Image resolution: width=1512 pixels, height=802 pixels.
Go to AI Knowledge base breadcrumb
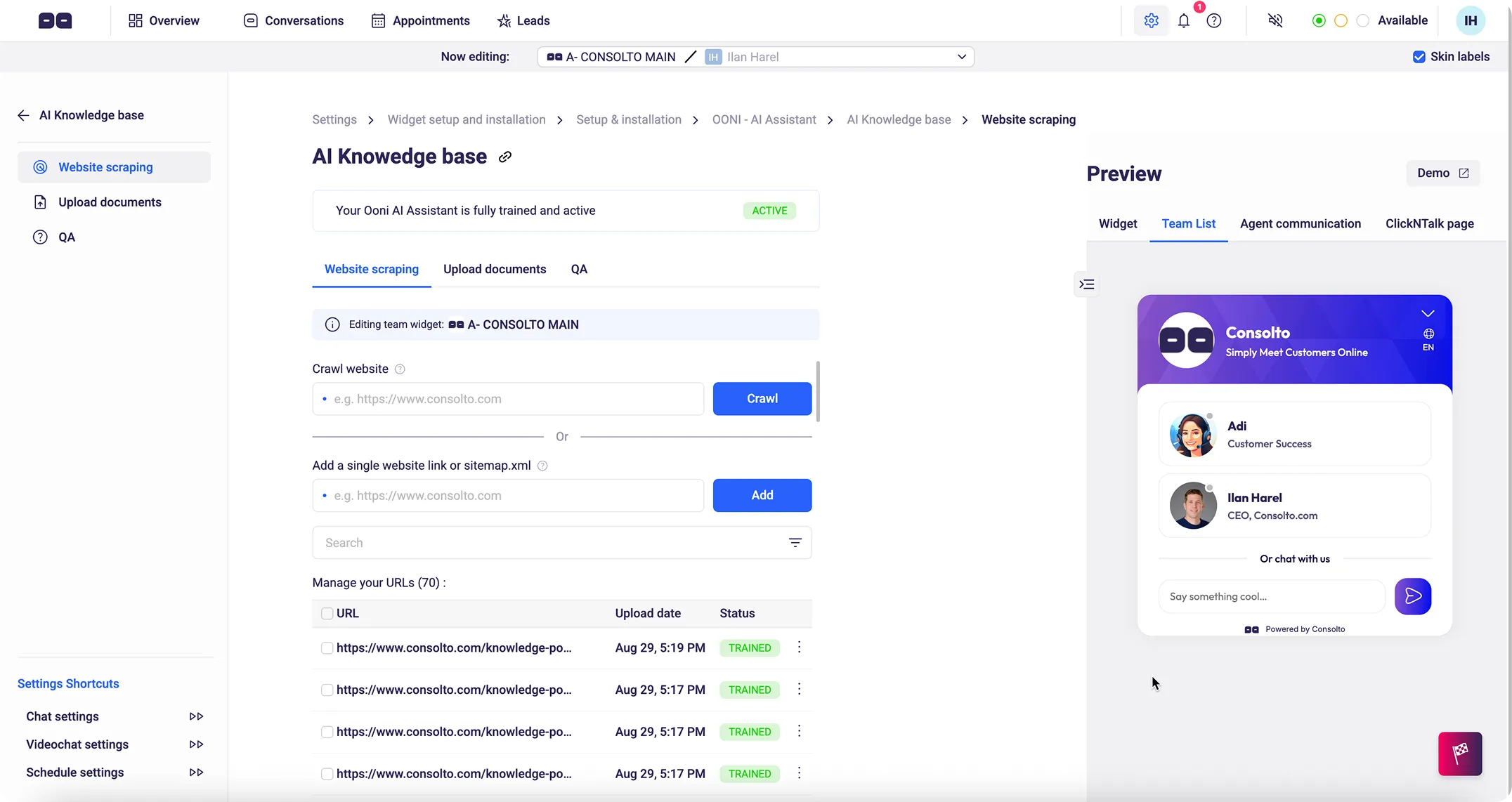899,119
